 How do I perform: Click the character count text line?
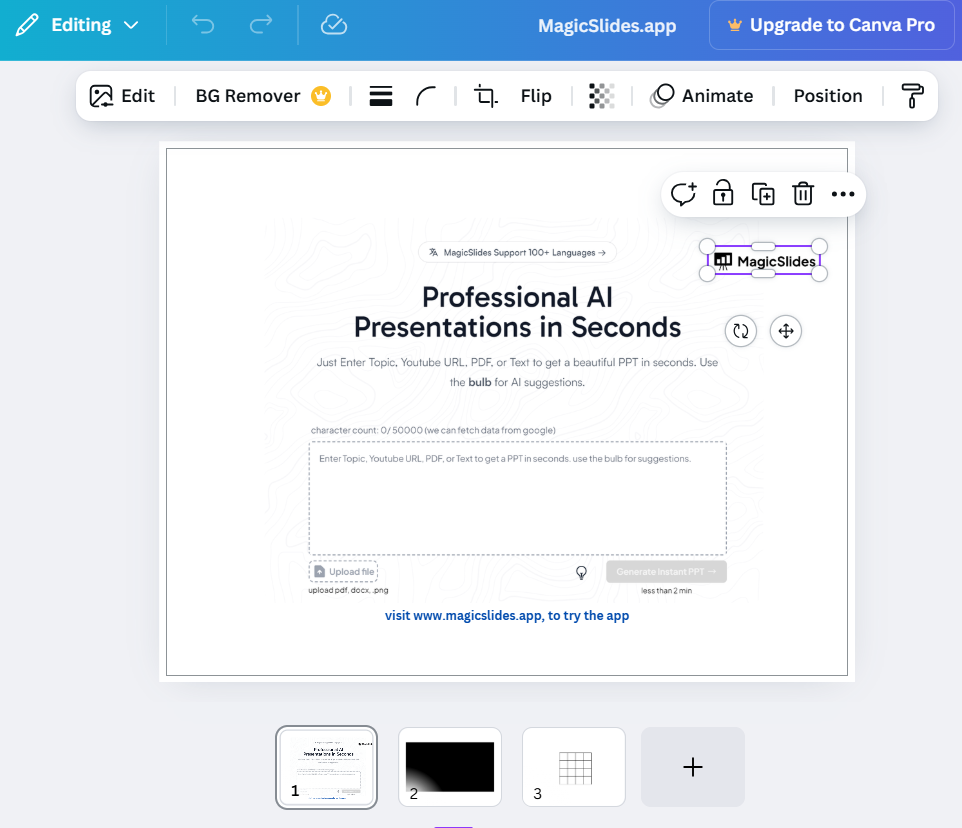click(433, 431)
